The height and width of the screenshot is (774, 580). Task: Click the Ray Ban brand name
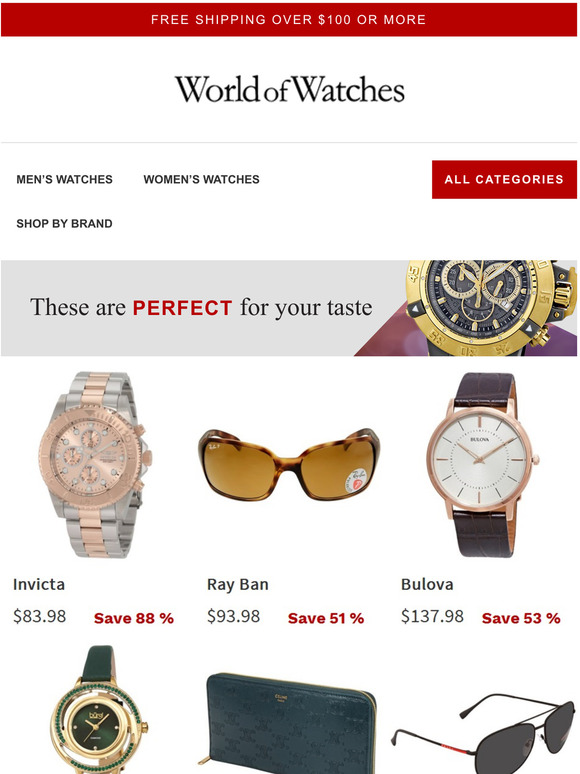click(238, 585)
